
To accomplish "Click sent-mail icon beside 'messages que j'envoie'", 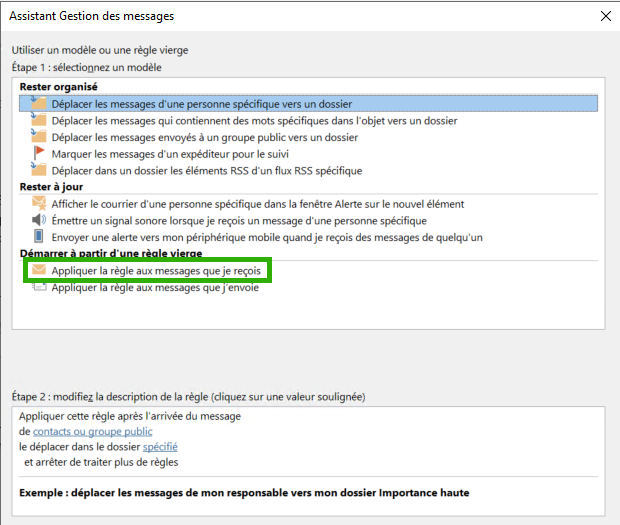I will tap(39, 287).
